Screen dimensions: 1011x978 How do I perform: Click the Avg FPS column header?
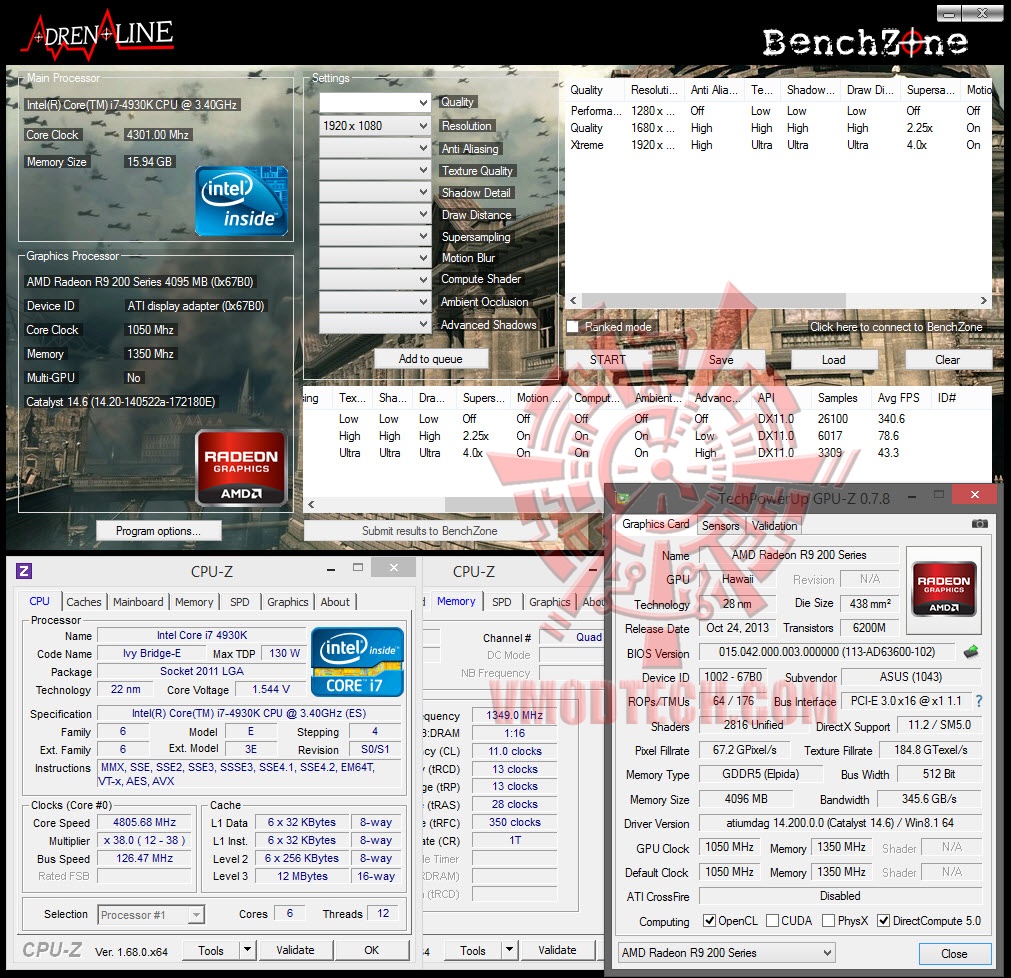(x=899, y=398)
